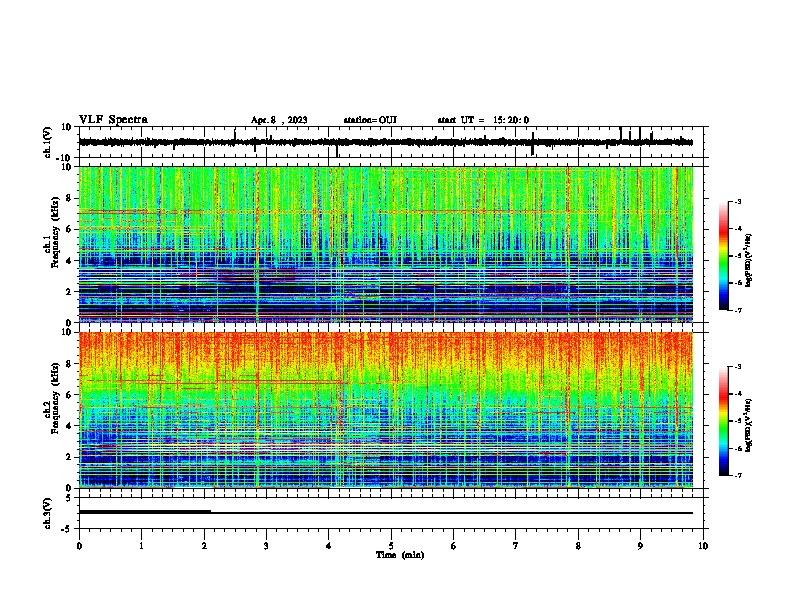Click the "ch.1(V)" waveform axis label
Image resolution: width=792 pixels, height=612 pixels.
(47, 142)
